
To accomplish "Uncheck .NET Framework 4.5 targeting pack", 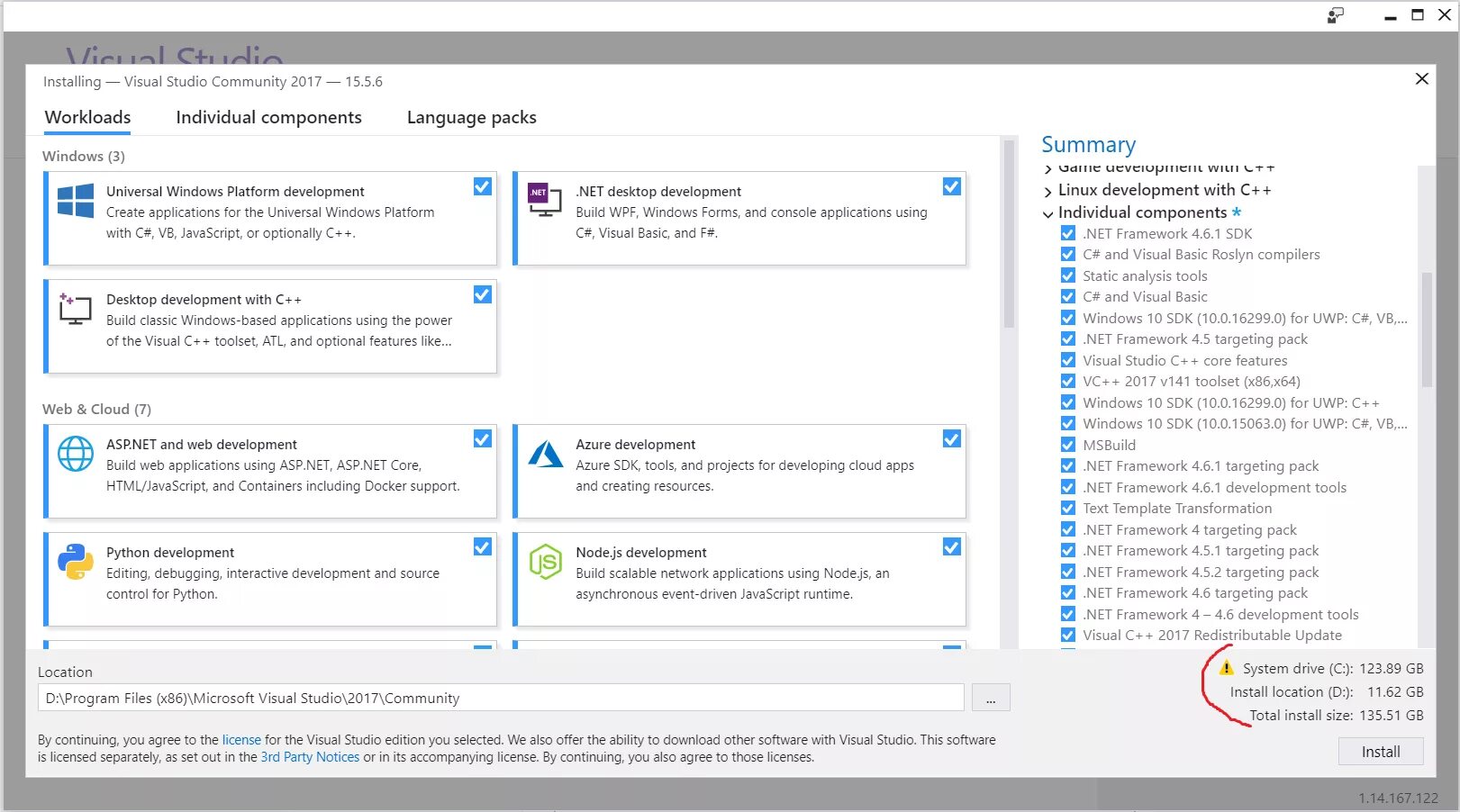I will [x=1068, y=338].
